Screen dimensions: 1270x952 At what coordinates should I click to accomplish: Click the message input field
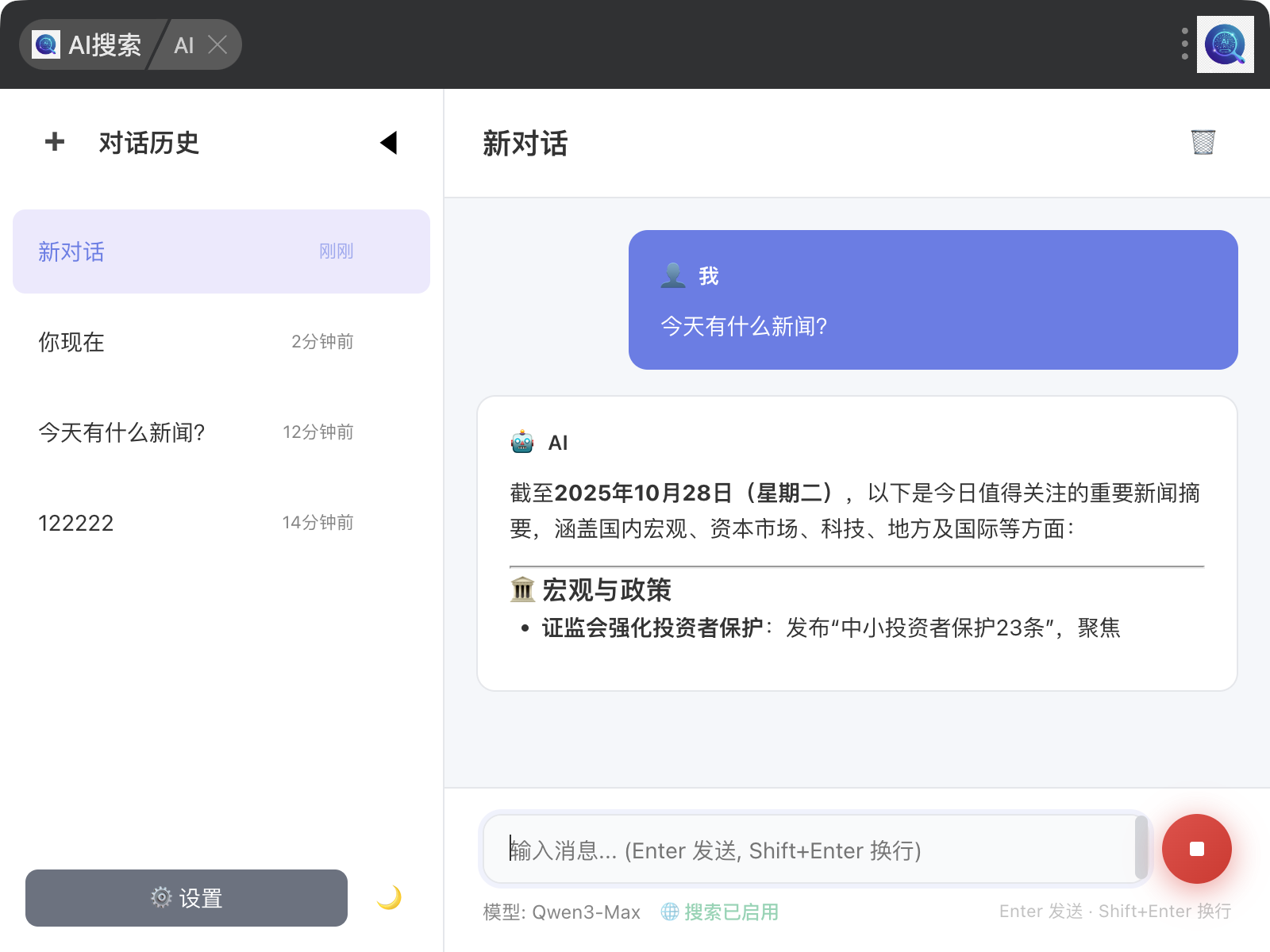[x=810, y=850]
